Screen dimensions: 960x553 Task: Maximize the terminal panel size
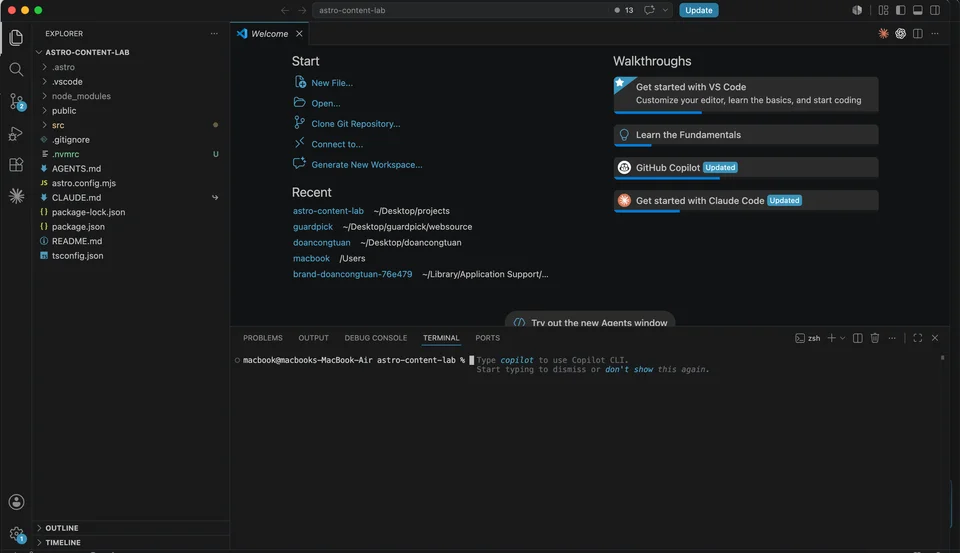[x=918, y=338]
